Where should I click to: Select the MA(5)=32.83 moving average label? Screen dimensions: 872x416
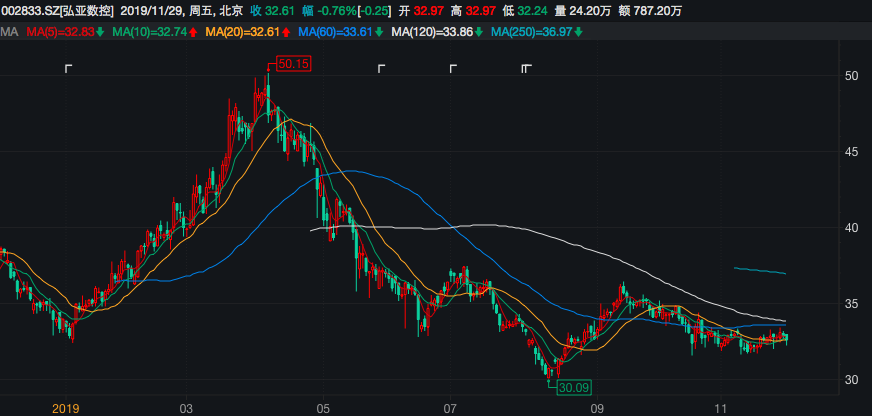point(61,32)
